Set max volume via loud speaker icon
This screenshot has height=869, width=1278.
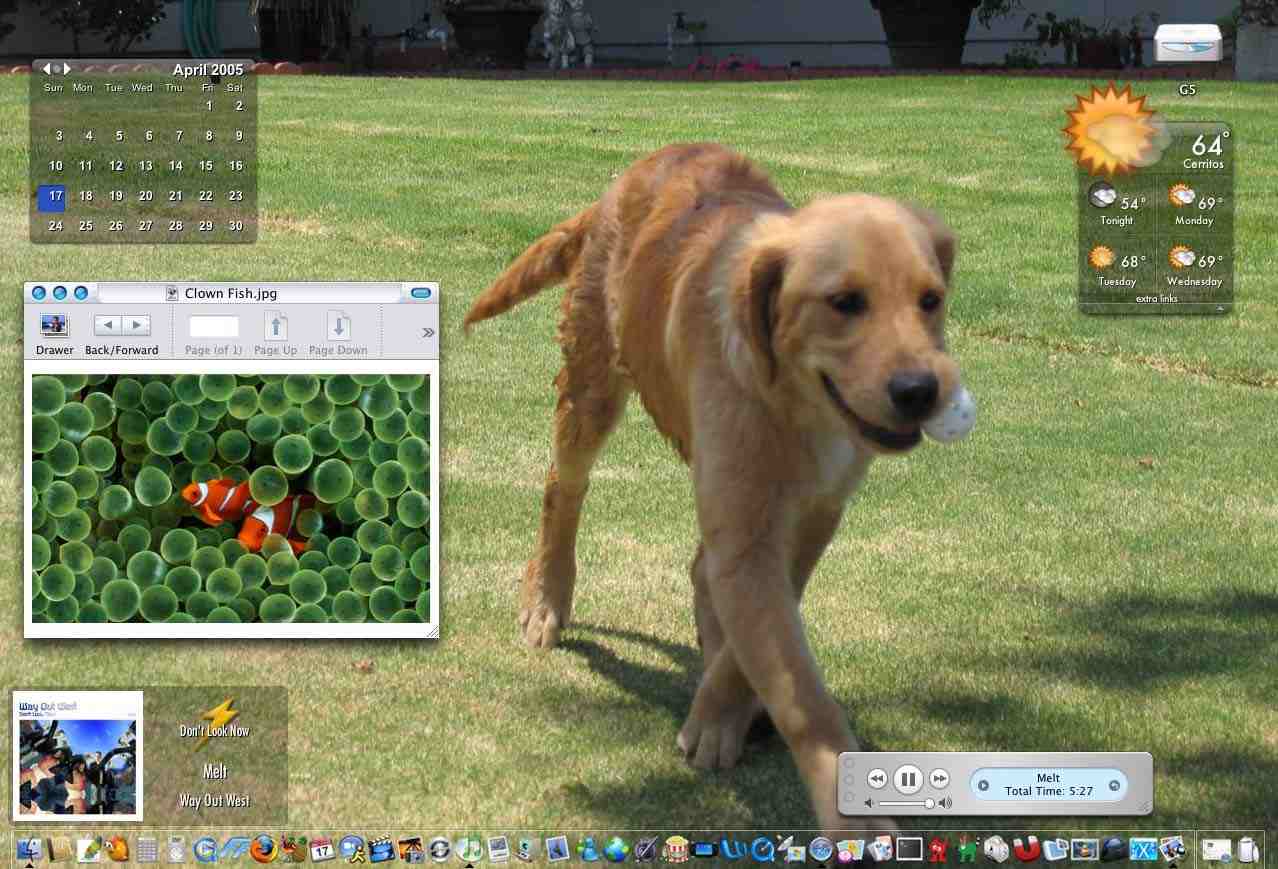pyautogui.click(x=945, y=803)
